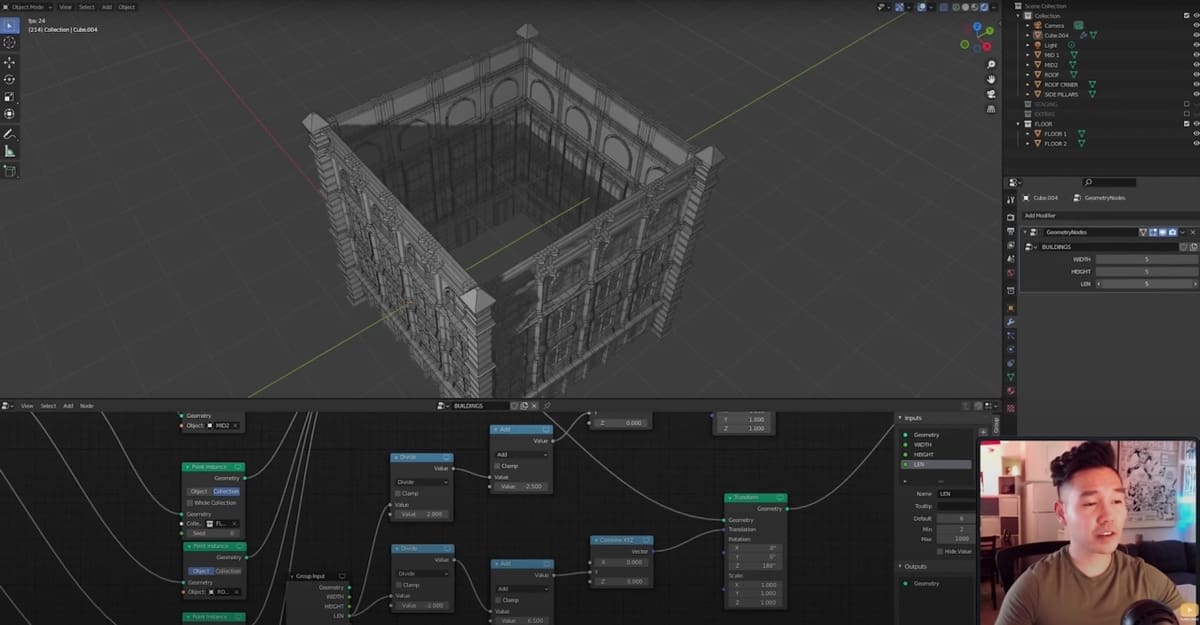Open the viewport View menu
1200x625 pixels.
66,6
